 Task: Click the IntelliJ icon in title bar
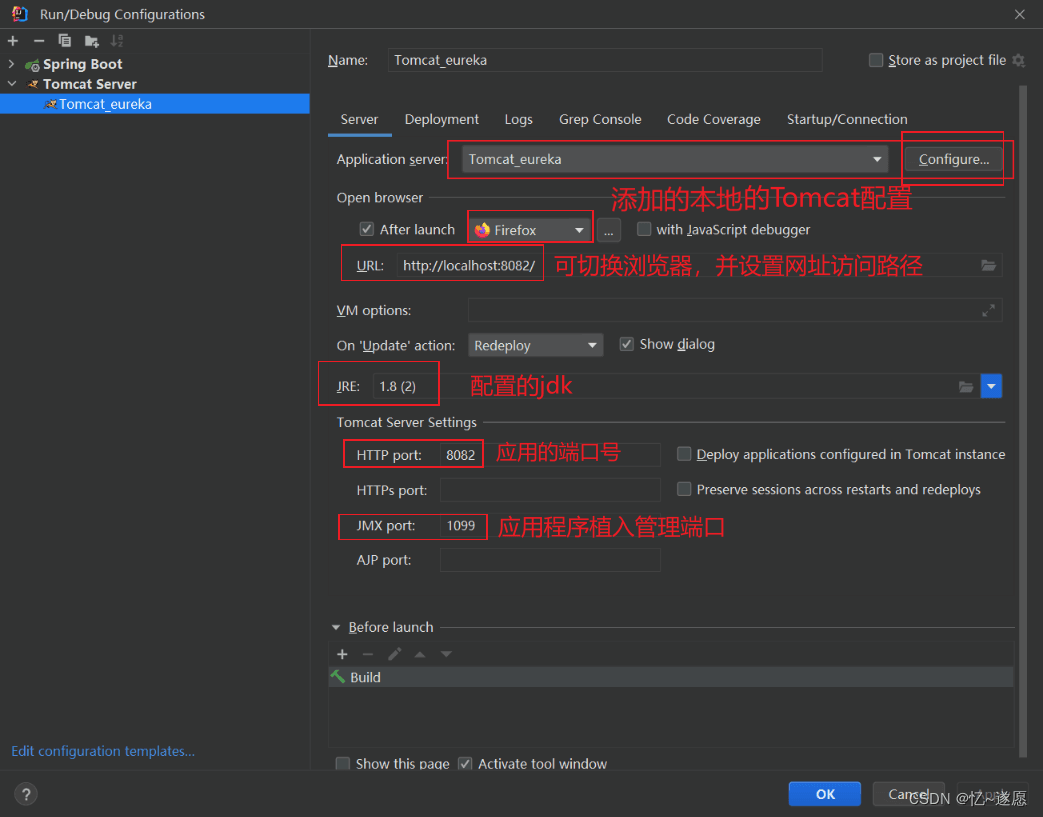pos(20,13)
